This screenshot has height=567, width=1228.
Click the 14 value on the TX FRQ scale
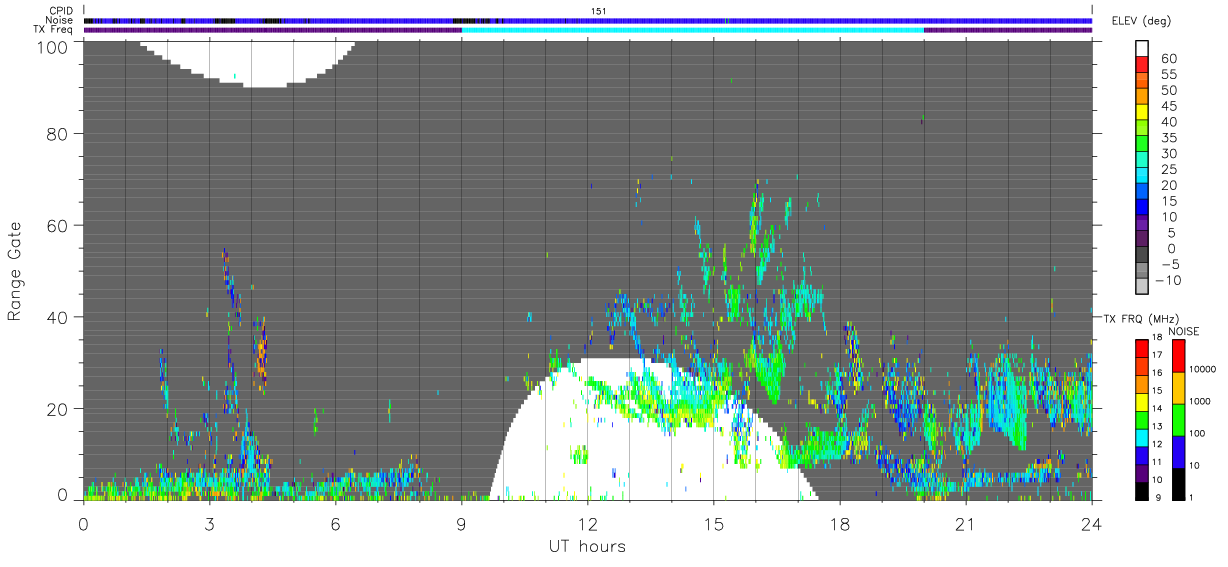tap(1158, 409)
